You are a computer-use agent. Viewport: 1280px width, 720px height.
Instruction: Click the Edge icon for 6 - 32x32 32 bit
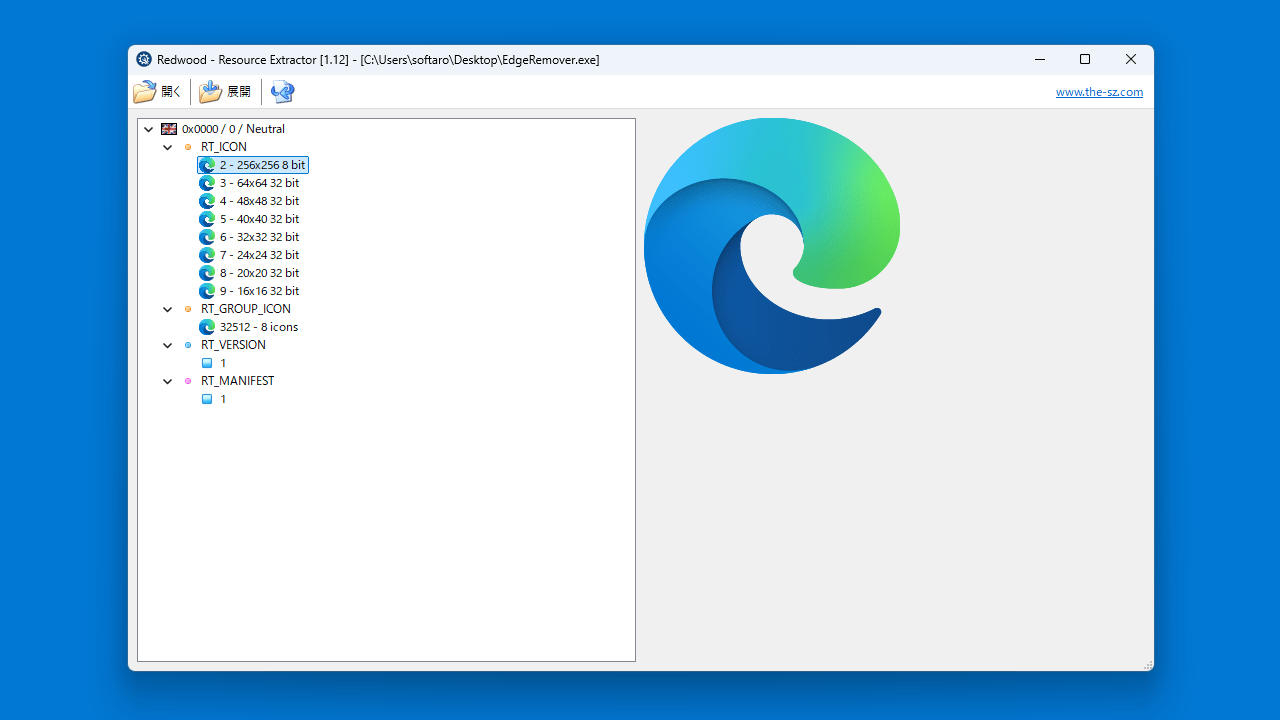click(x=207, y=237)
